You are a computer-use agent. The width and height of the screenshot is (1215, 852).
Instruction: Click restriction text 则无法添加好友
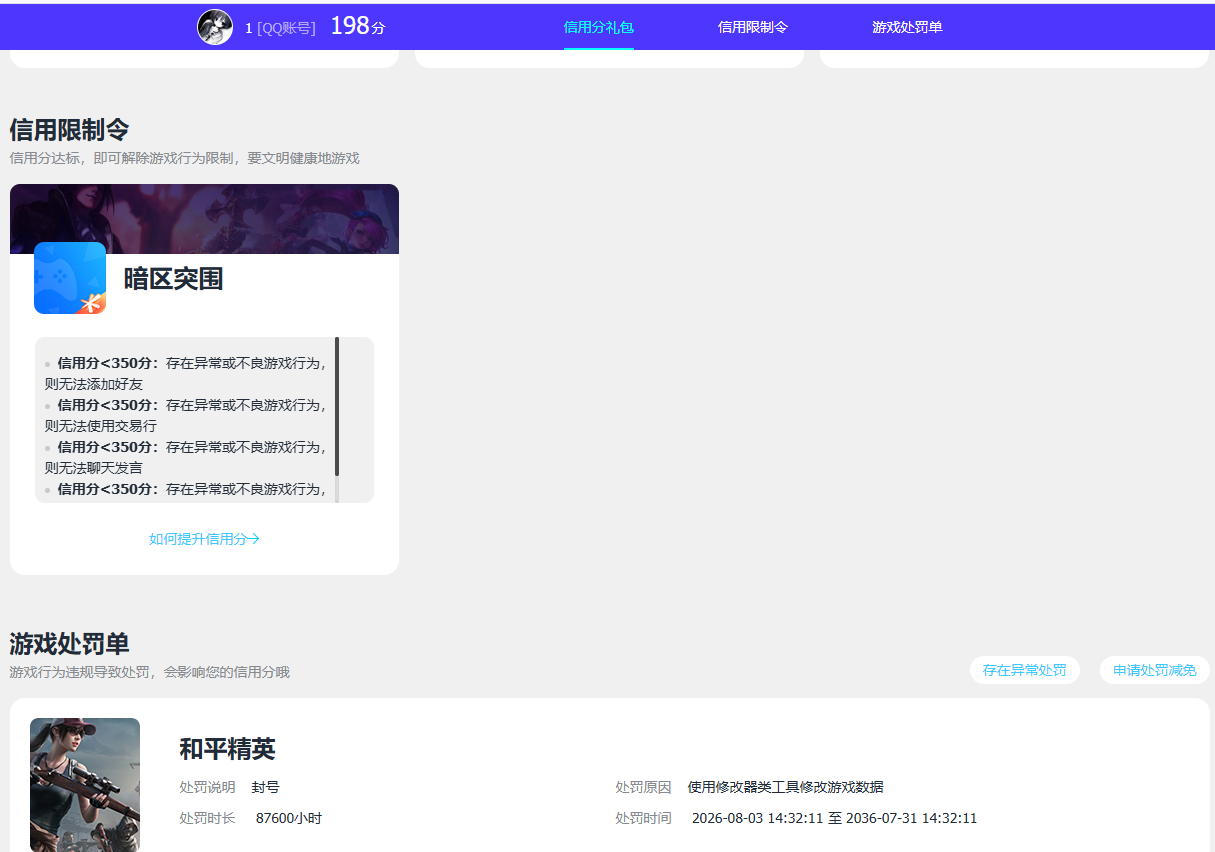tap(94, 384)
